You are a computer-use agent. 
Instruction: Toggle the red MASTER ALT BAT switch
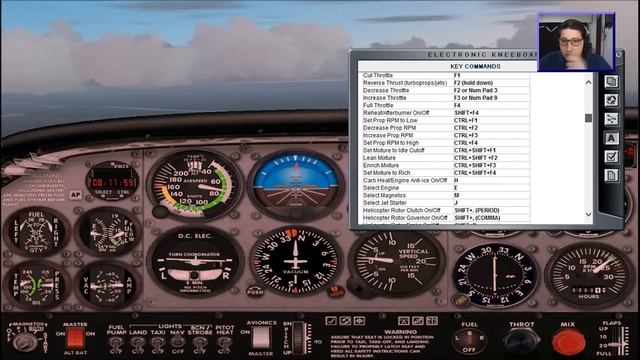click(x=75, y=338)
